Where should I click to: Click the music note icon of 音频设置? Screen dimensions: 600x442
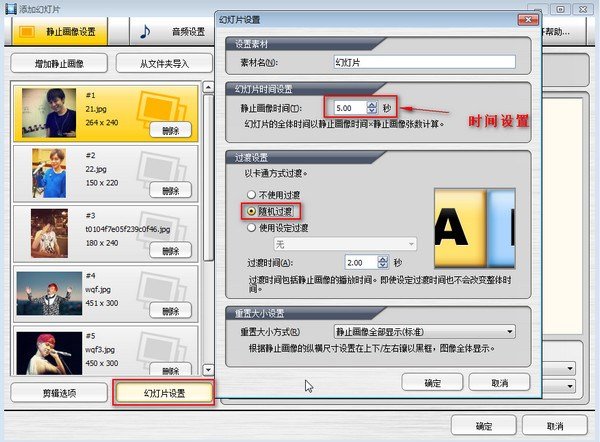(x=145, y=31)
